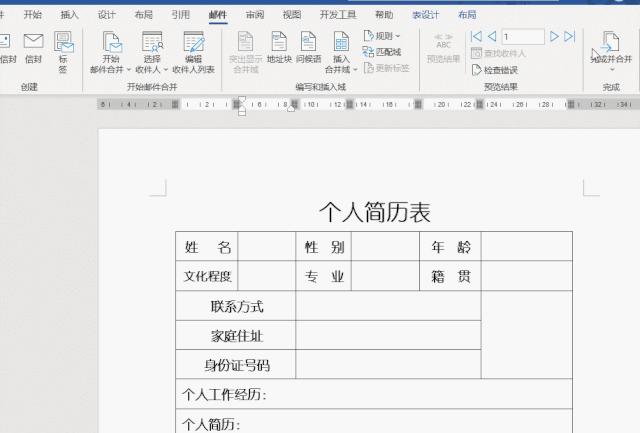
Task: Open the 设计 ribbon tab
Action: [x=107, y=15]
